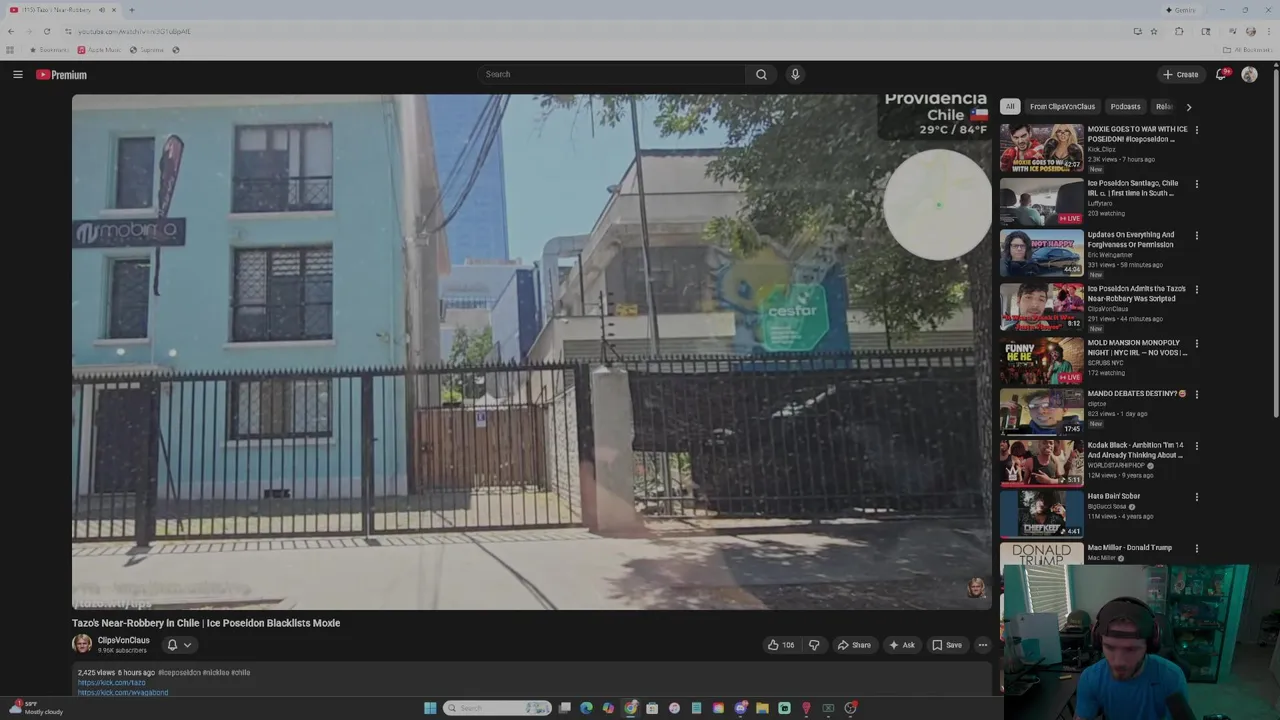This screenshot has height=720, width=1280.
Task: Open options for Updates On Everything video
Action: point(1196,236)
